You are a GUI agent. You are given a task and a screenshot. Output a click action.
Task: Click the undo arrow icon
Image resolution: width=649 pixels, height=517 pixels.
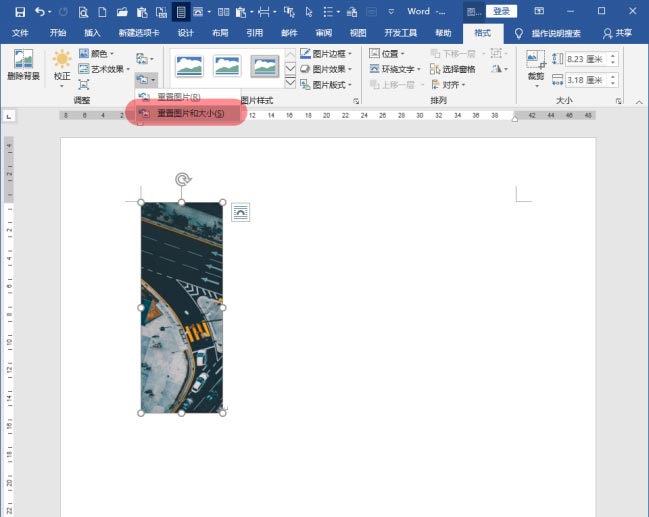click(x=40, y=12)
